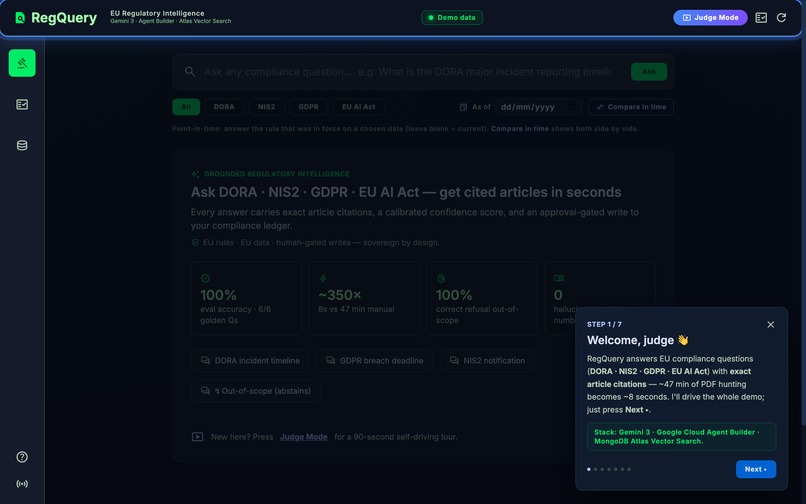Close the Welcome judge tour popup
Viewport: 806px width, 504px height.
(x=771, y=325)
